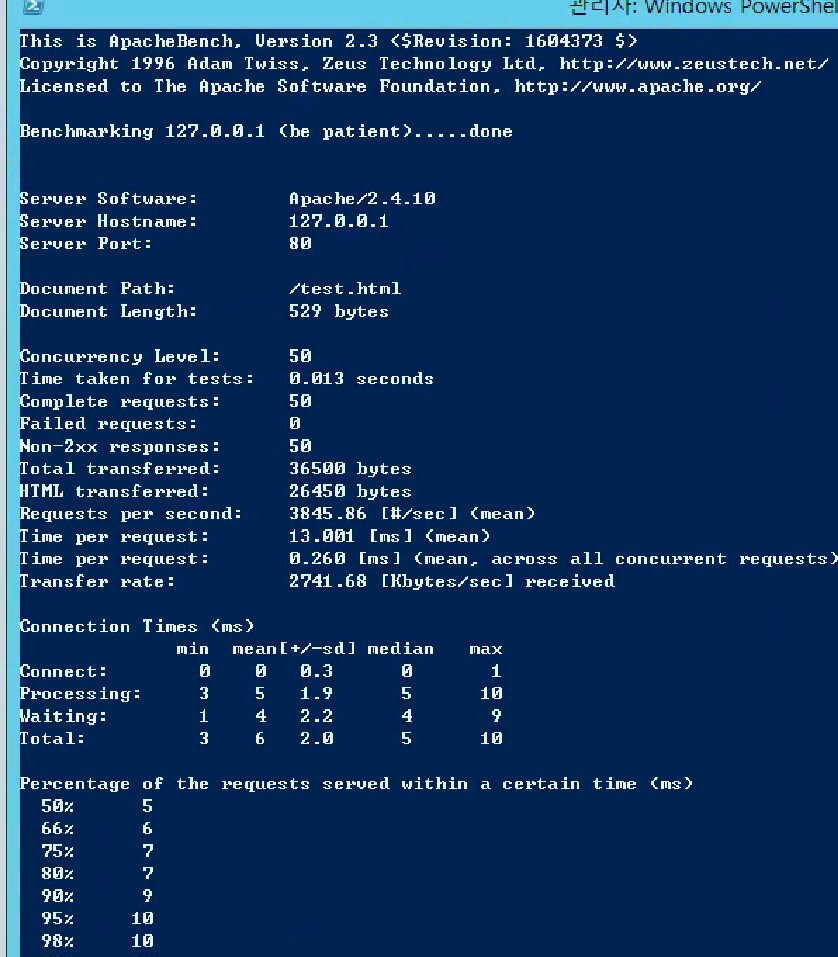Click the http://www.apache.org/ URL
This screenshot has width=838, height=957.
tap(637, 86)
